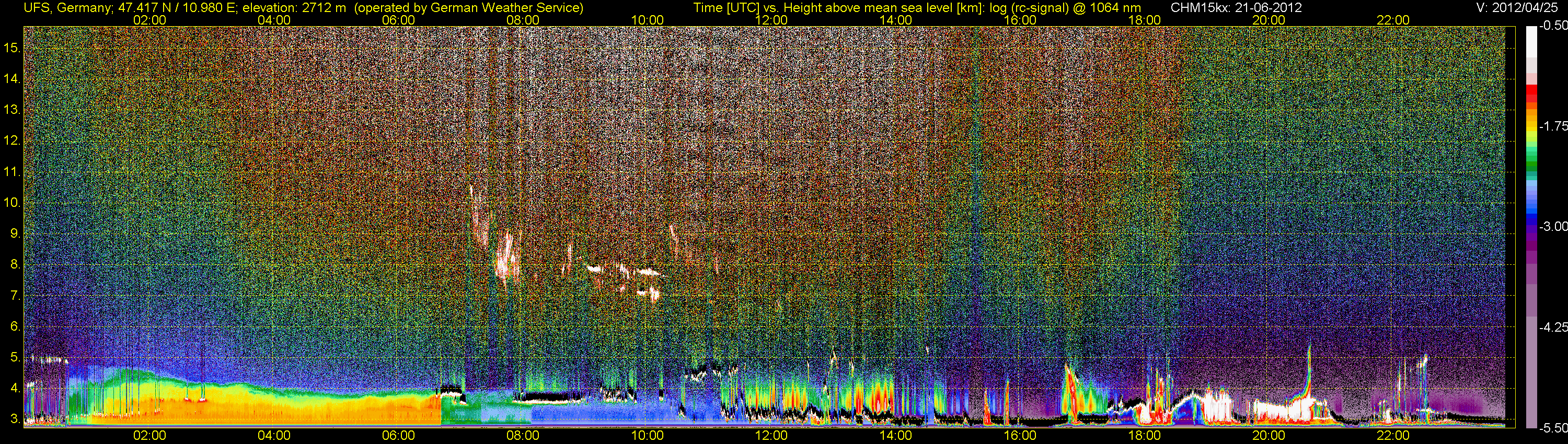Viewport: 1568px width, 444px height.
Task: Click the 22:00 label on the bottom time axis
Action: click(x=1393, y=436)
